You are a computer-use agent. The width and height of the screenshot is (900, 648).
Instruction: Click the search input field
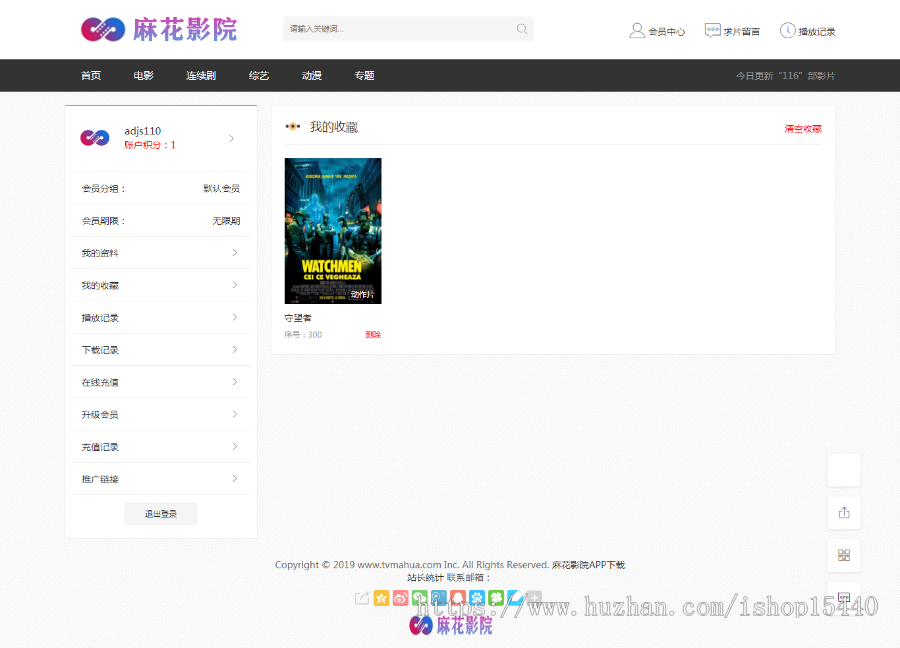pos(400,29)
